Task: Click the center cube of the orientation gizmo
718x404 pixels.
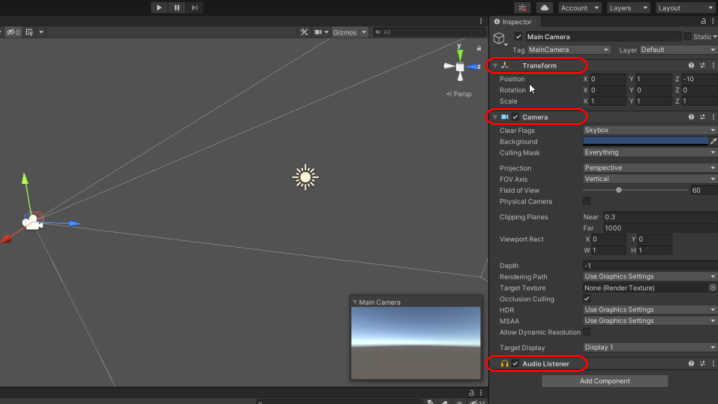Action: pos(460,67)
